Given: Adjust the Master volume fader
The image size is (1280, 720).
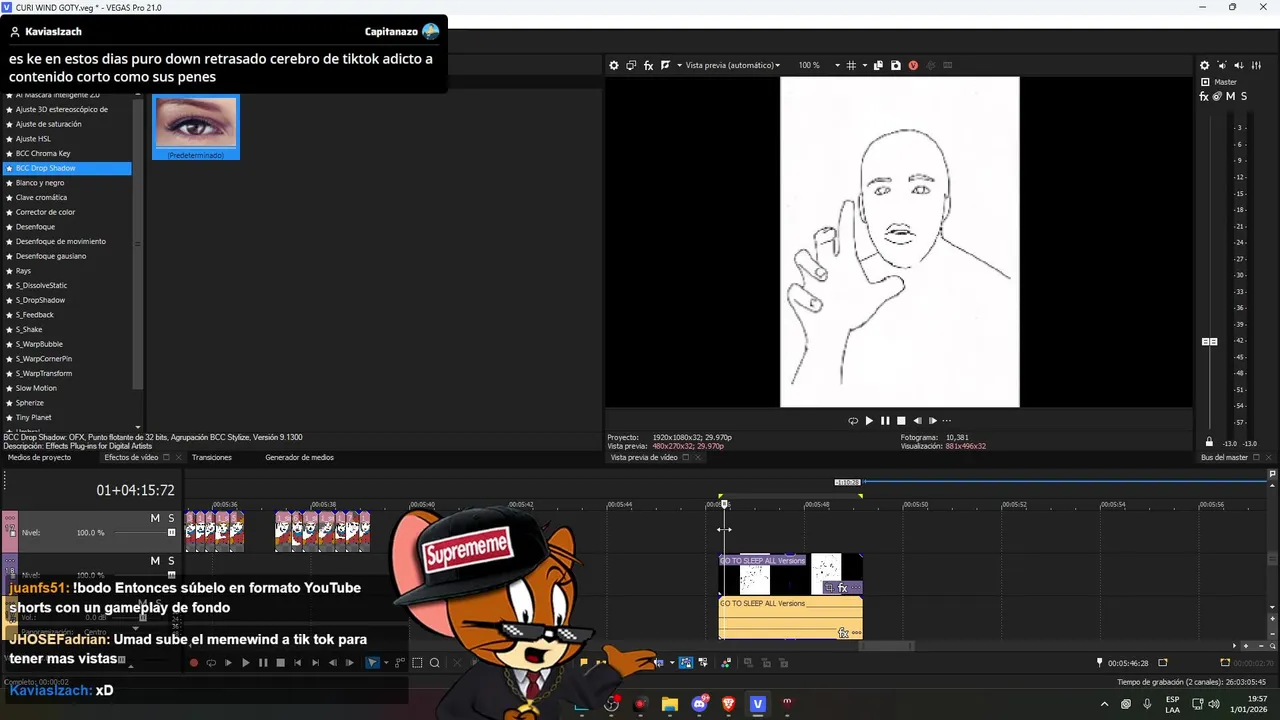Looking at the screenshot, I should point(1209,342).
